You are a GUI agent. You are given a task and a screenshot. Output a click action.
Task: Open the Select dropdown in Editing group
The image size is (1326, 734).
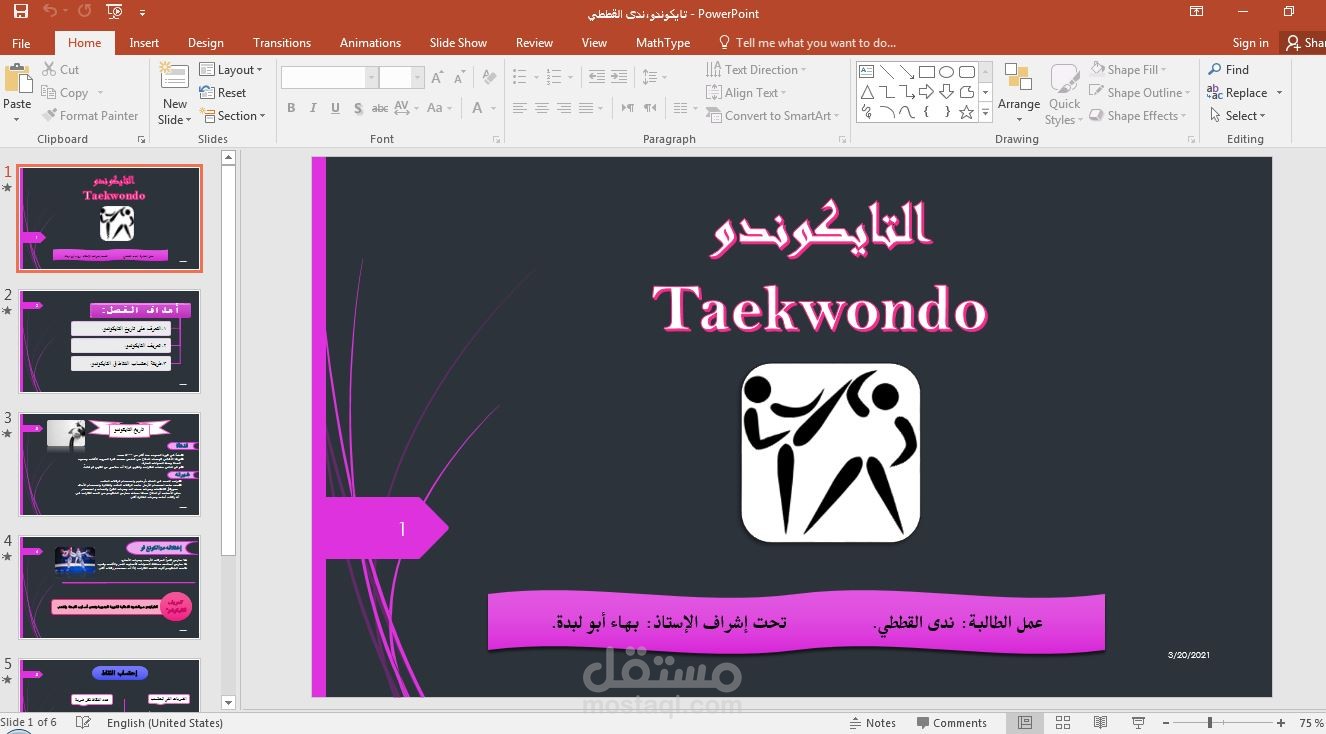pyautogui.click(x=1237, y=116)
